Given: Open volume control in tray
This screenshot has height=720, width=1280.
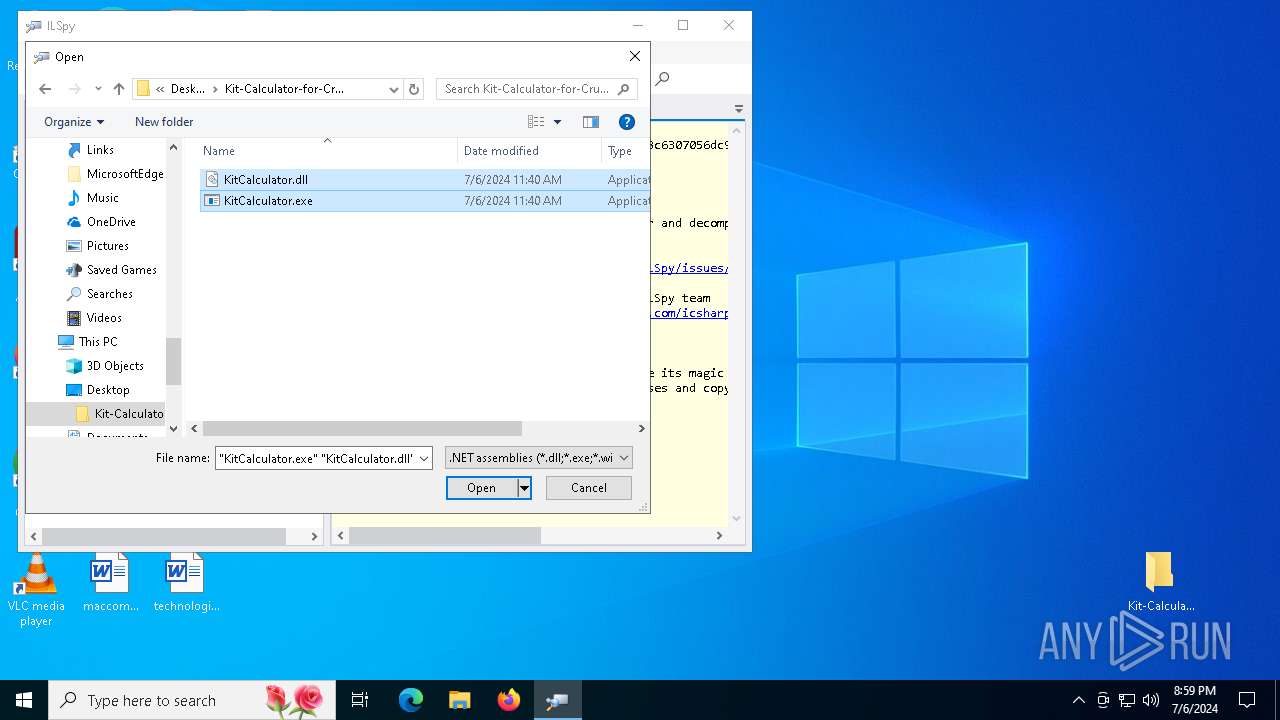Looking at the screenshot, I should (1151, 700).
